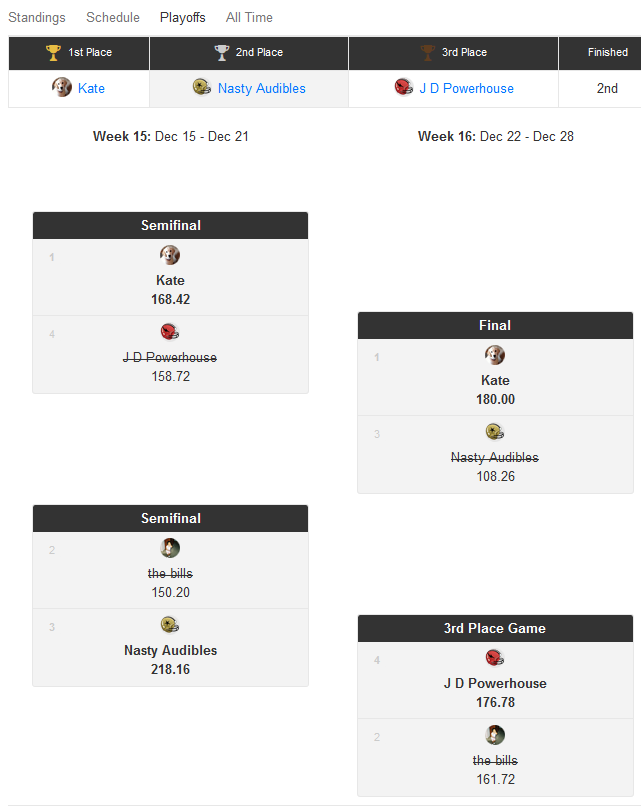Click the silver 2nd Place trophy icon
The image size is (641, 806).
[x=222, y=52]
